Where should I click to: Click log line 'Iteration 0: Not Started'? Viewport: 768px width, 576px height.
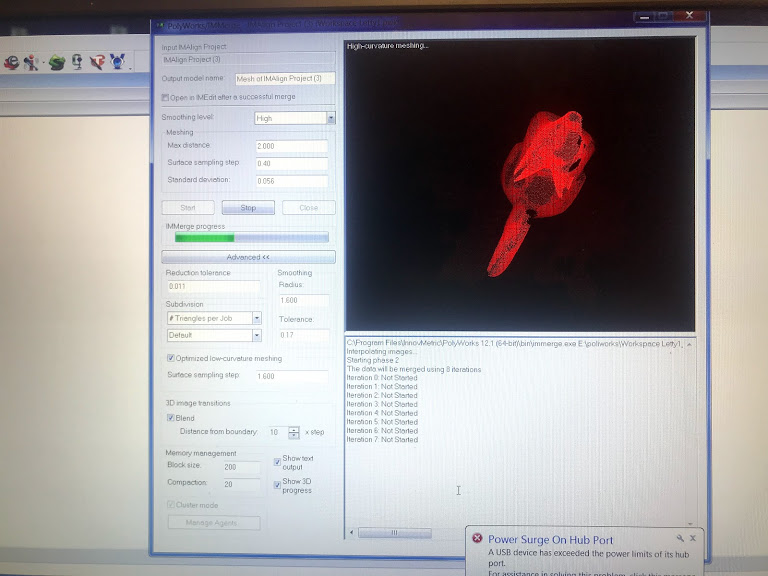(x=382, y=378)
